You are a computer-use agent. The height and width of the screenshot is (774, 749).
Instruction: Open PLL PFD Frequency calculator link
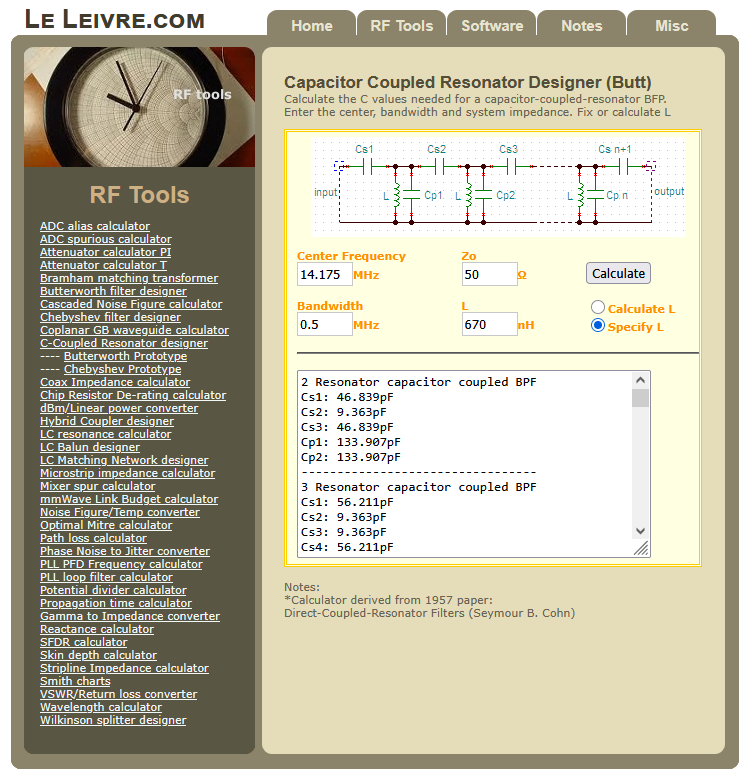coord(121,564)
